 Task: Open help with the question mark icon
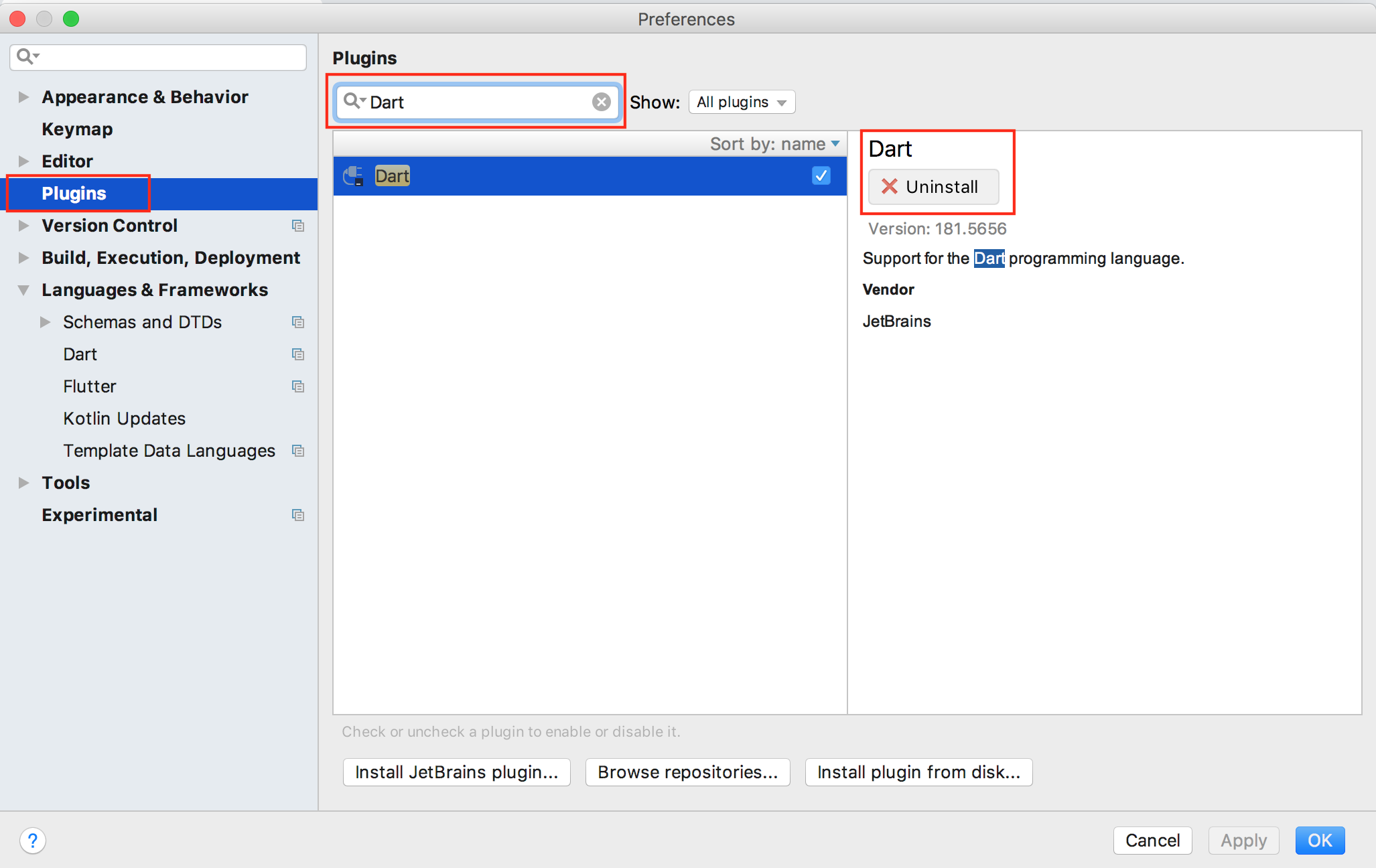pos(33,841)
